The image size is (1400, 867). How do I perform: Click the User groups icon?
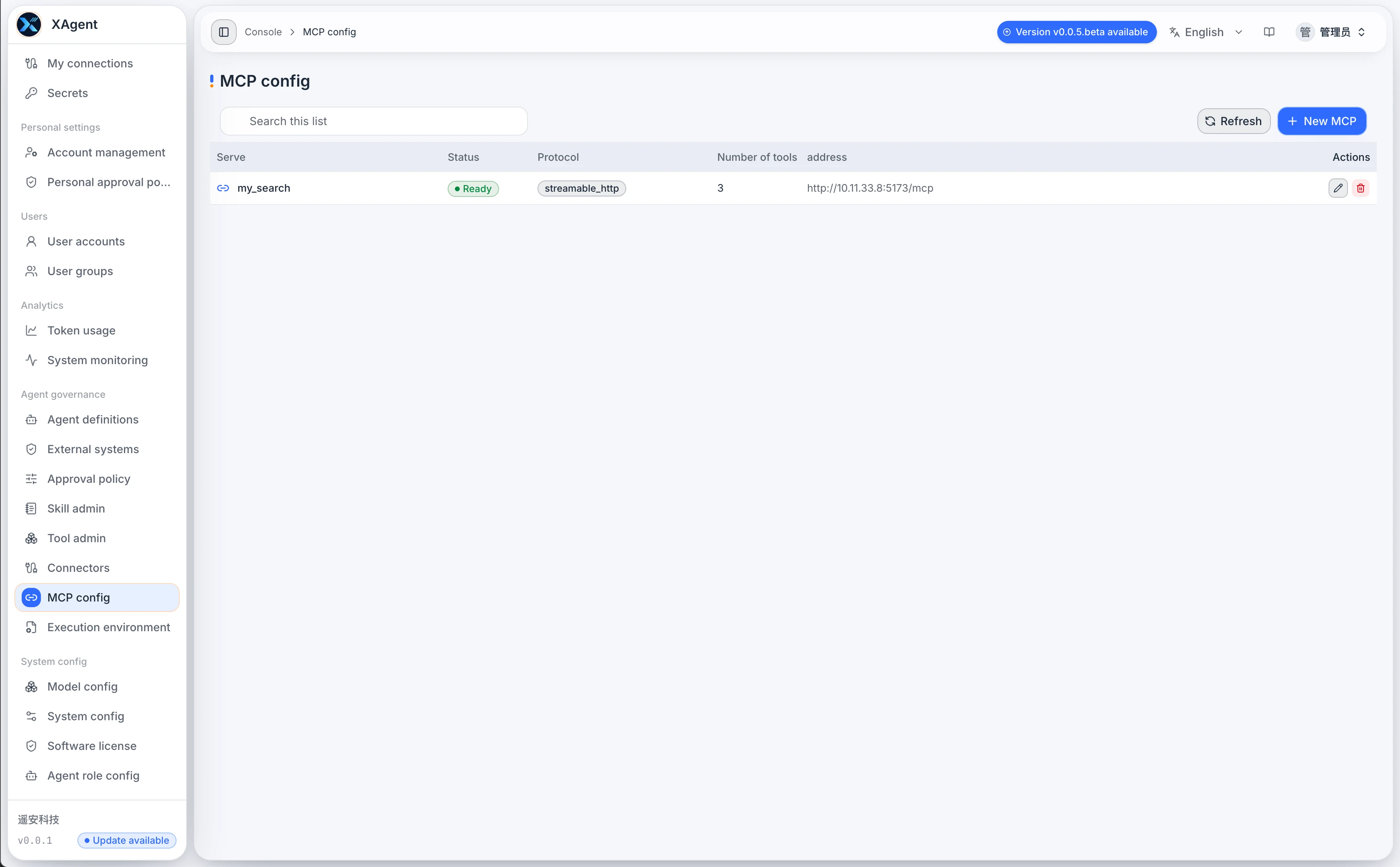(x=32, y=271)
